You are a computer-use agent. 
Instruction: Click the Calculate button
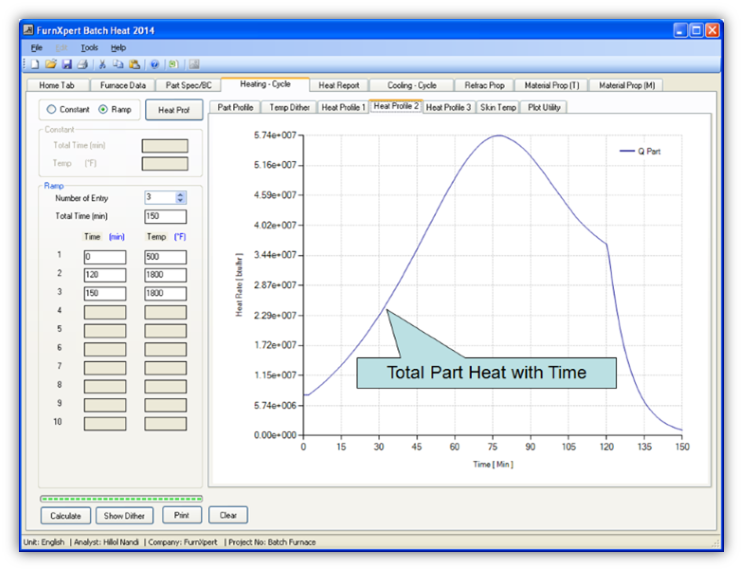coord(65,516)
